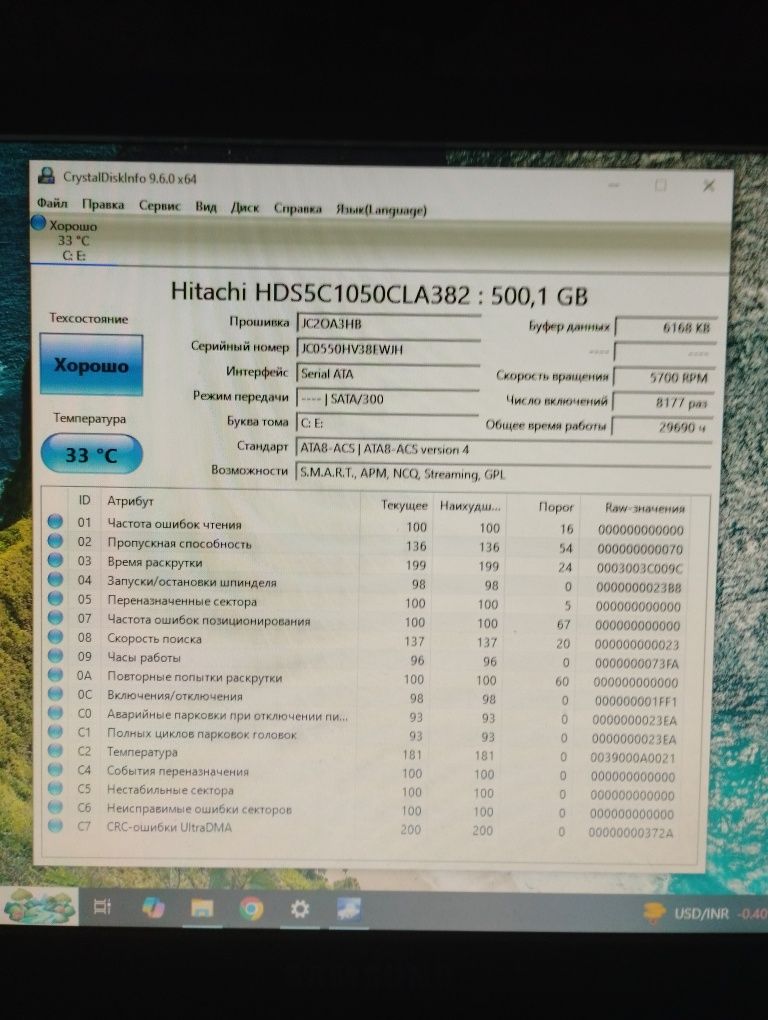Screen dimensions: 768x1020
Task: Click the Порог column header
Action: click(x=555, y=507)
